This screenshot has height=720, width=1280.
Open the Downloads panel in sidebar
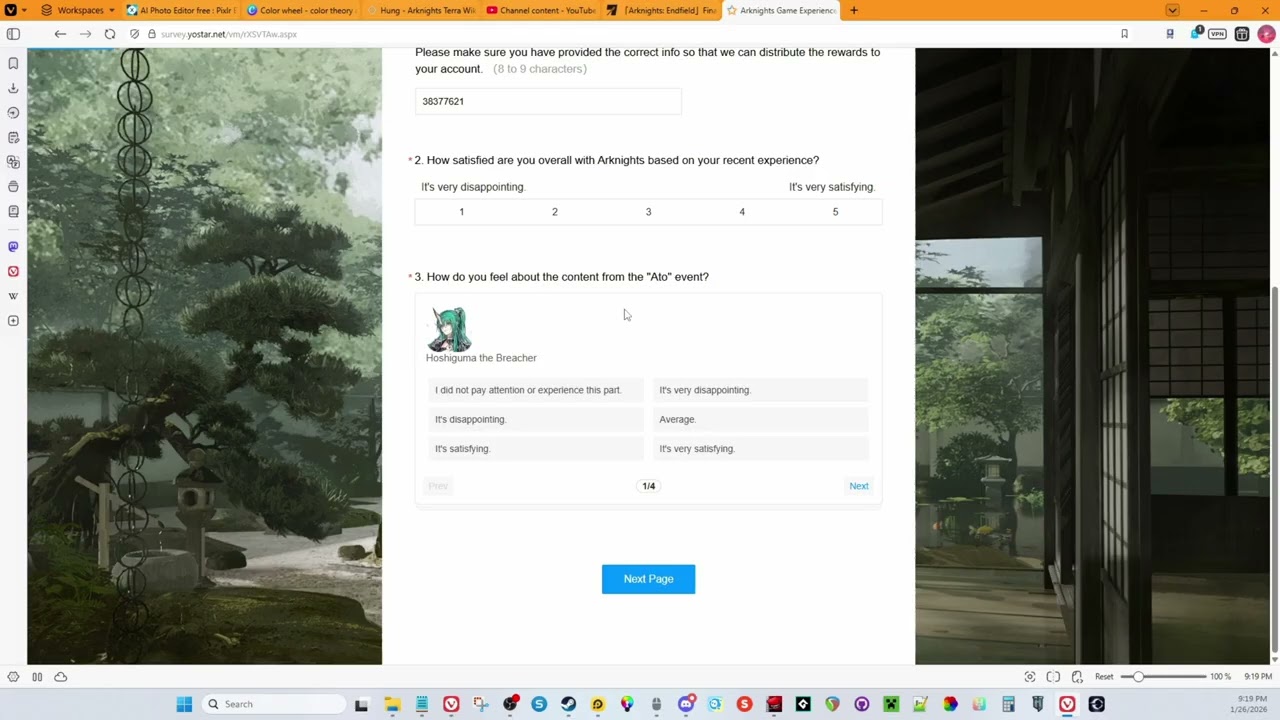pos(13,88)
